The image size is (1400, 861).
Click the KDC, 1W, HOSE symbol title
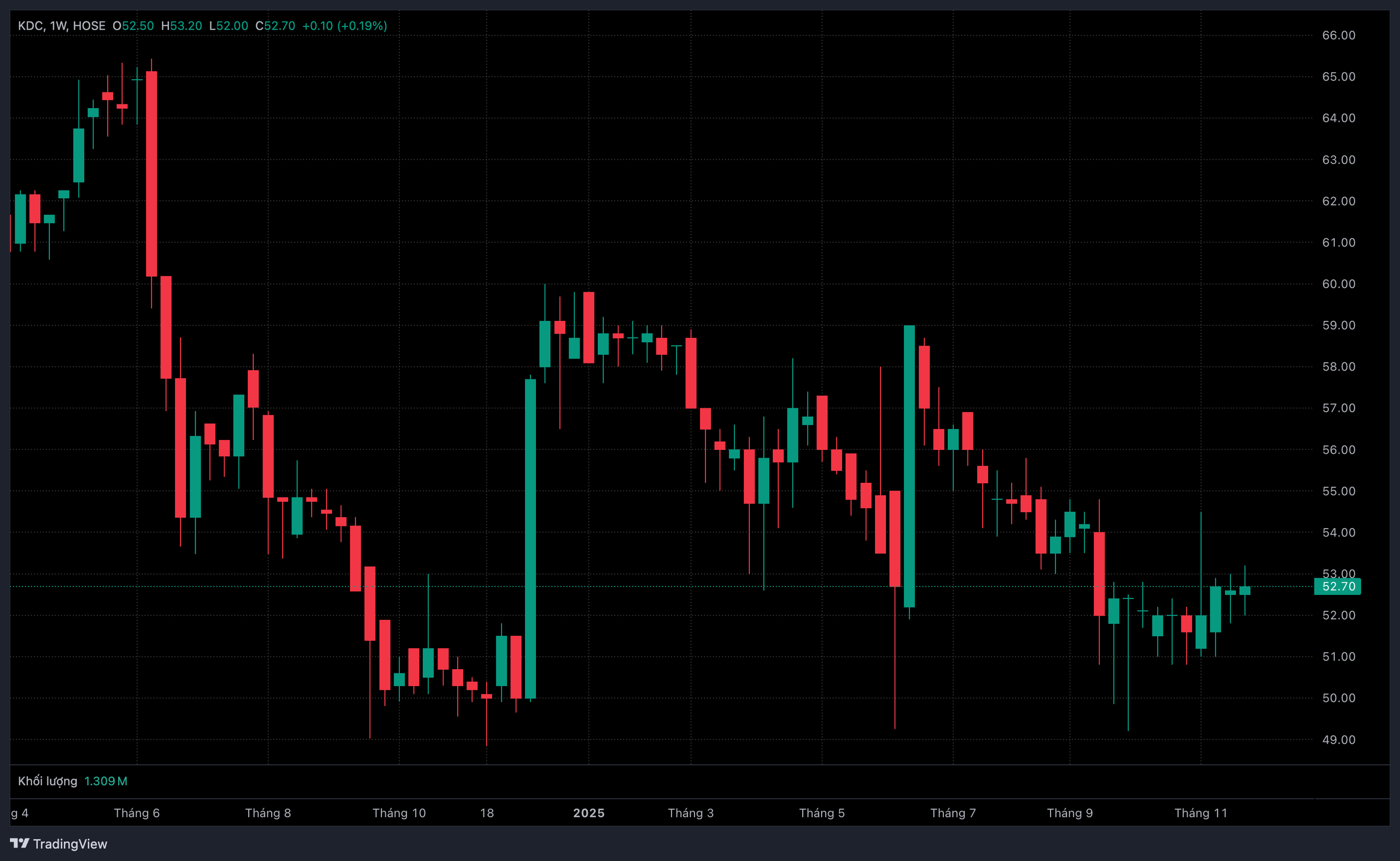point(61,26)
